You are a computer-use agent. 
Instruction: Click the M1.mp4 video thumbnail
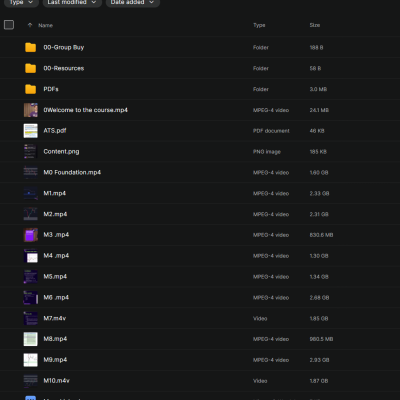[x=30, y=193]
